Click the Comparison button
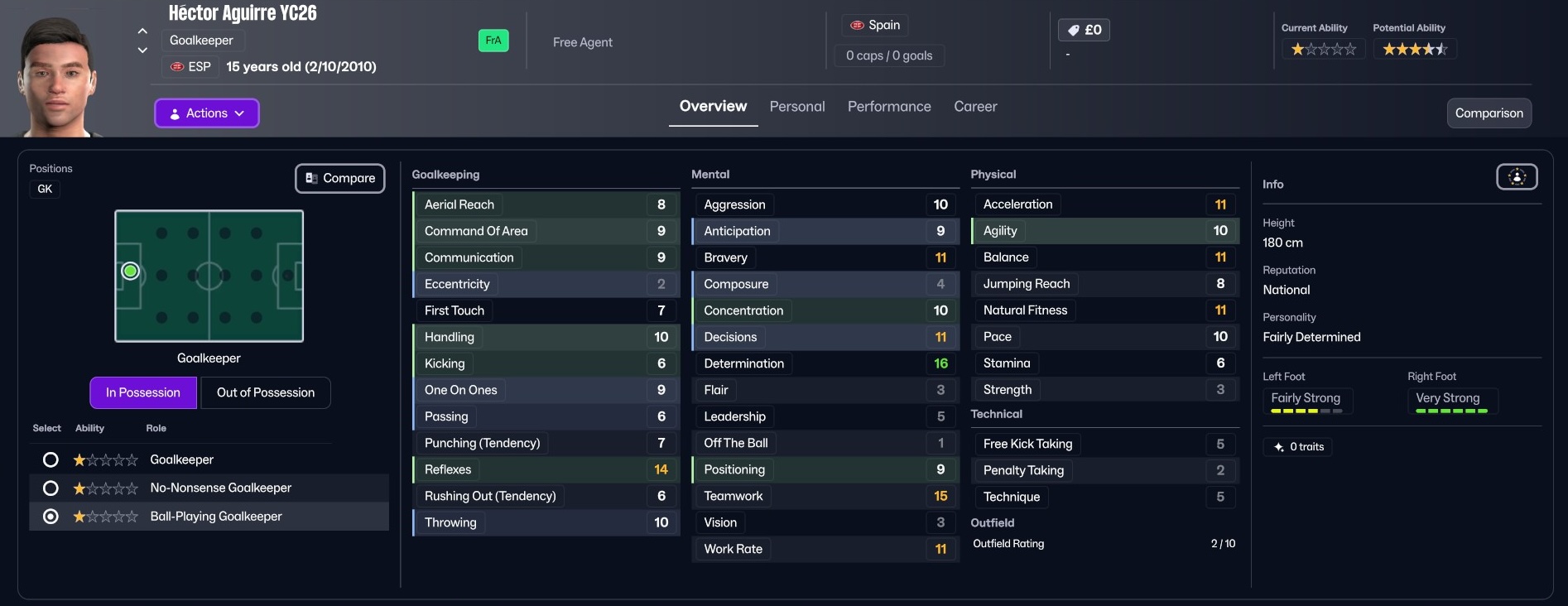 1489,113
